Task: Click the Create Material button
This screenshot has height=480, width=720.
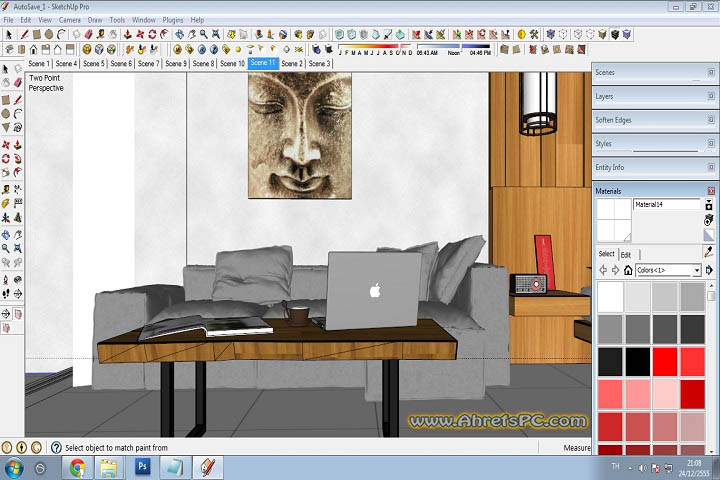Action: point(709,220)
